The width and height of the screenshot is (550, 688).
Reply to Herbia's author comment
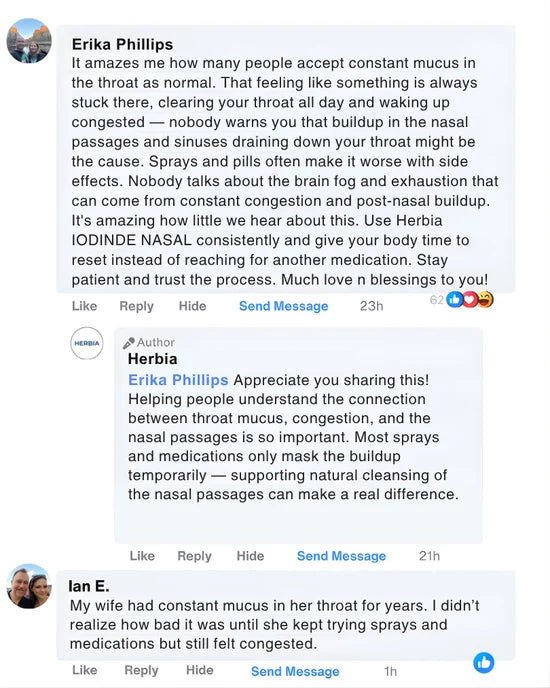194,556
